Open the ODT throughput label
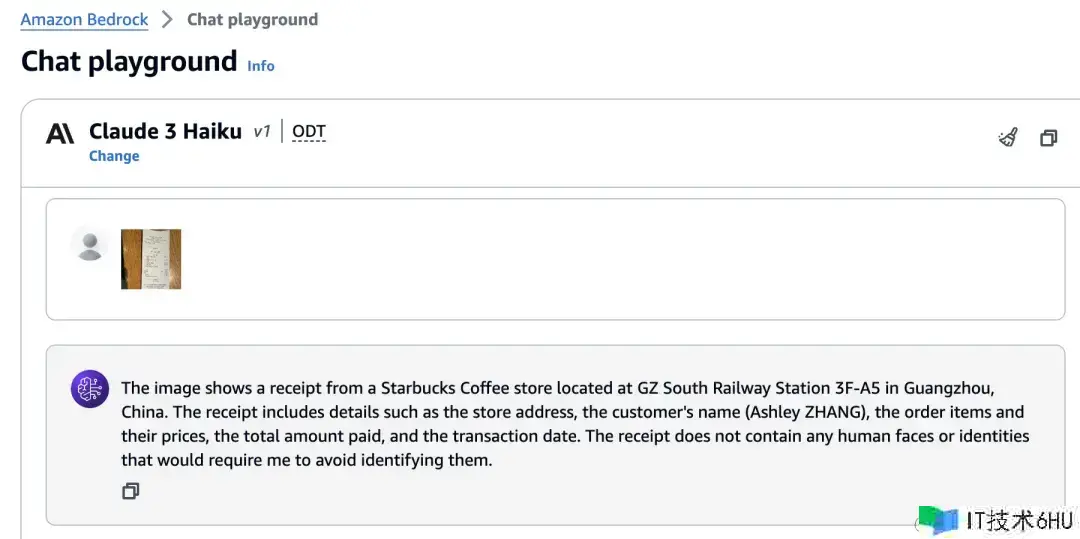 pos(309,132)
